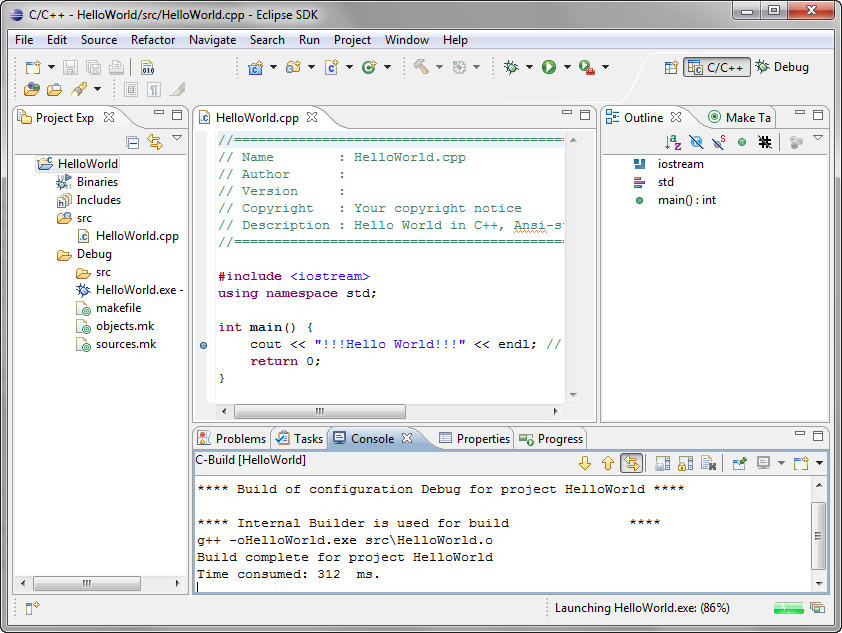Toggle hiding fields in the Outline view
The image size is (842, 633).
tap(695, 141)
